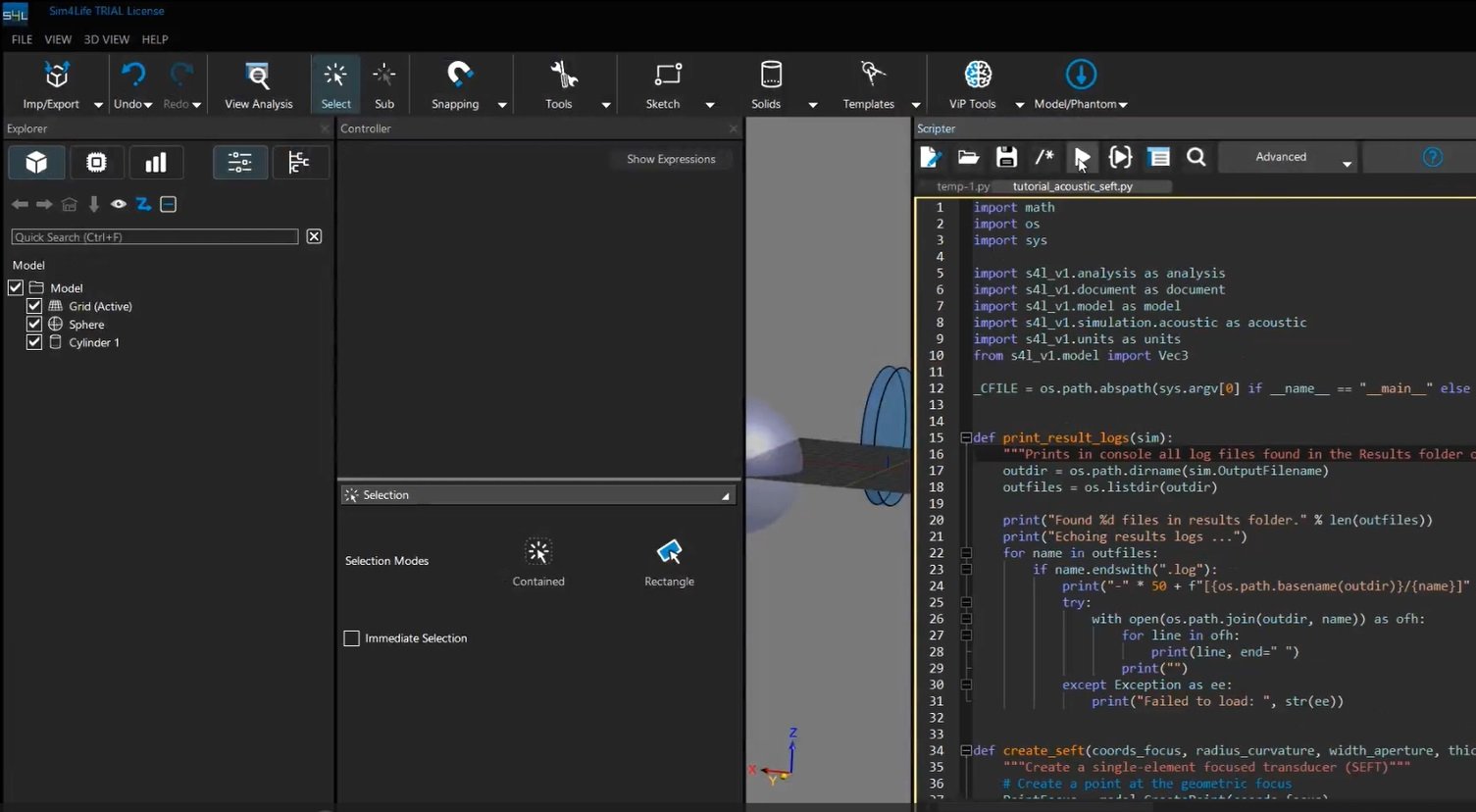
Task: Switch to the temp-1.py tab
Action: pos(962,186)
